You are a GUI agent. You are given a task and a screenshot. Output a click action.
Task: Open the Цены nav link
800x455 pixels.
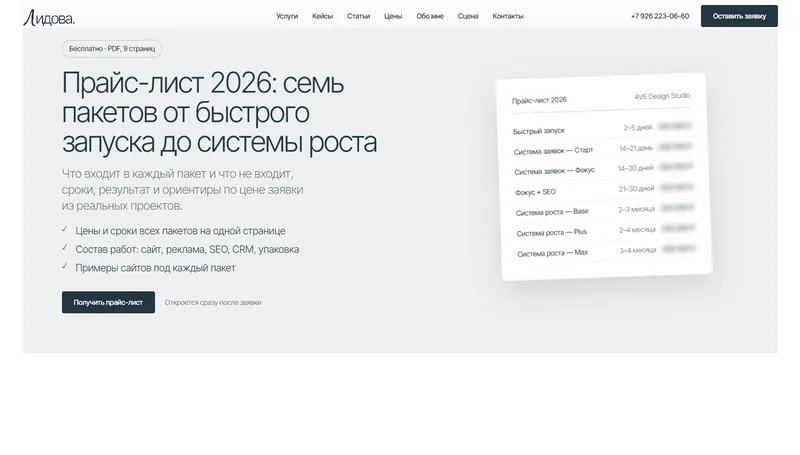pyautogui.click(x=393, y=16)
